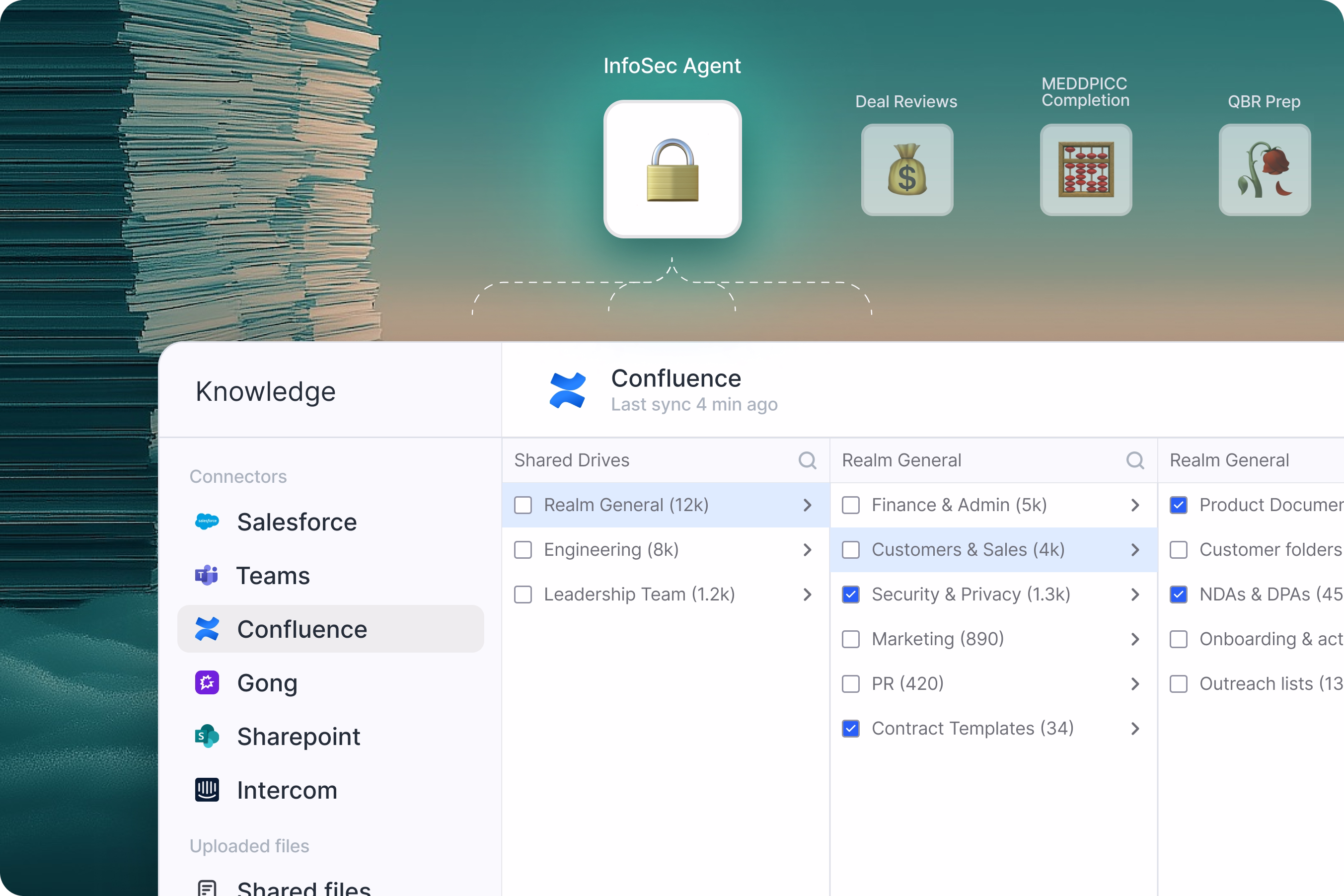
Task: Select the Customers & Sales (4k) row text
Action: (x=969, y=550)
